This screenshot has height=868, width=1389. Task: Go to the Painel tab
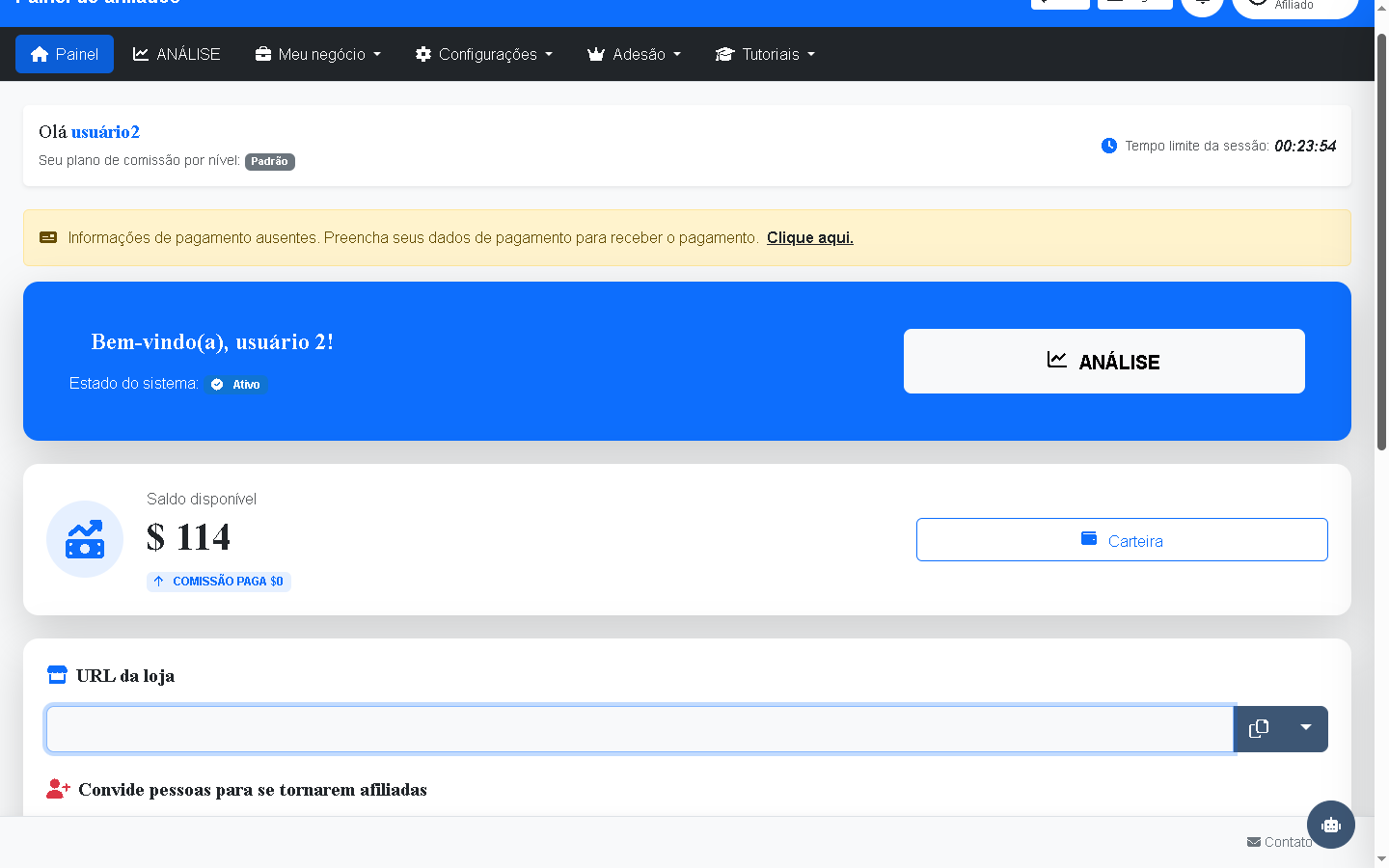pyautogui.click(x=65, y=54)
